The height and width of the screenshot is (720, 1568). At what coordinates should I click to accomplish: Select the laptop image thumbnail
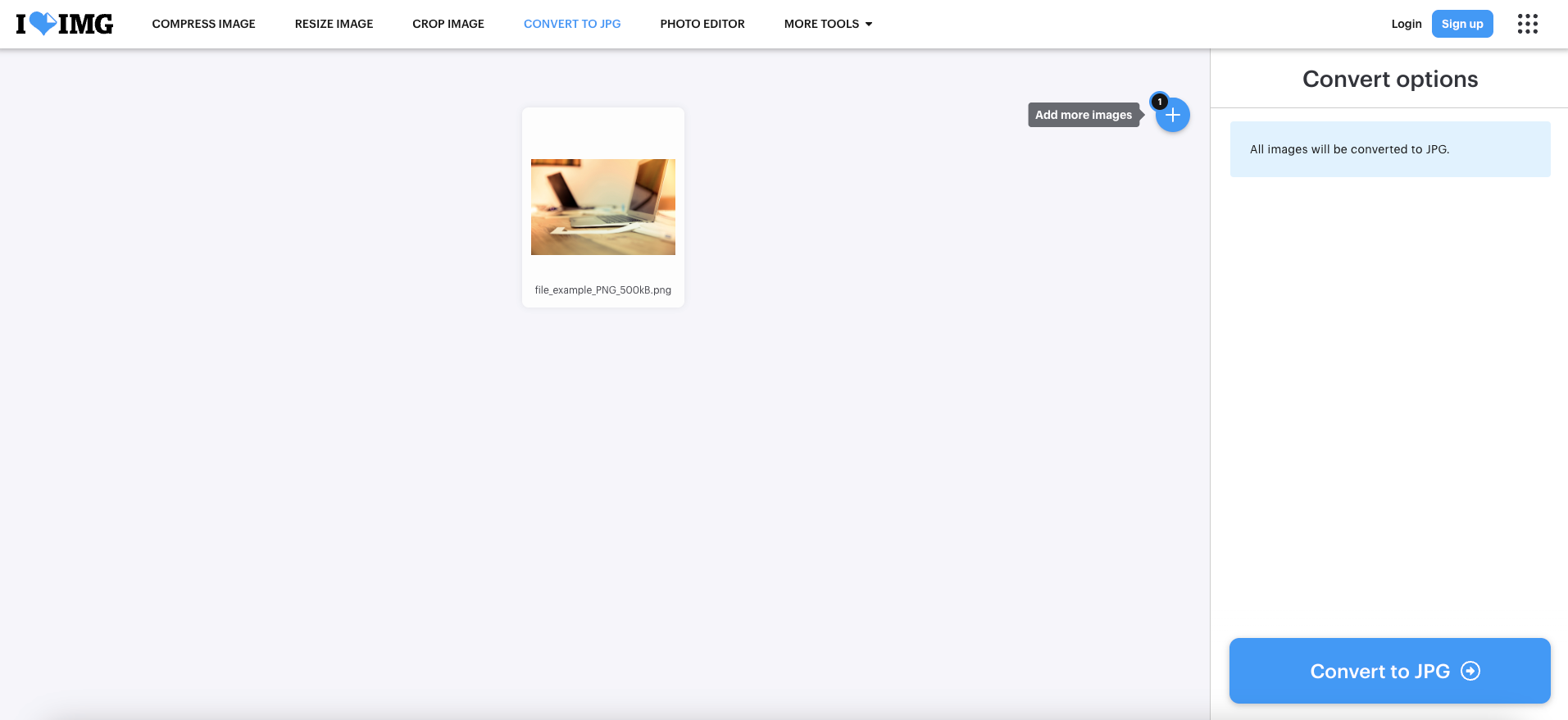603,207
